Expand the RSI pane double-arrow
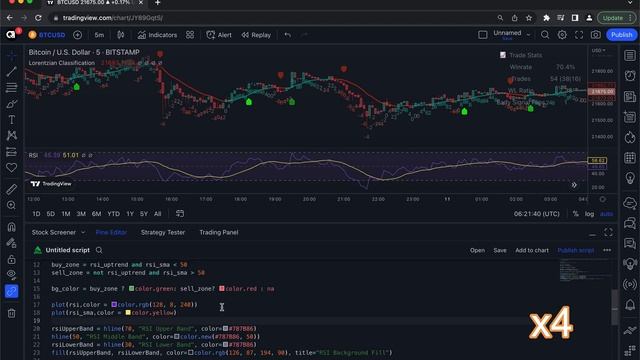640x360 pixels. pyautogui.click(x=574, y=185)
